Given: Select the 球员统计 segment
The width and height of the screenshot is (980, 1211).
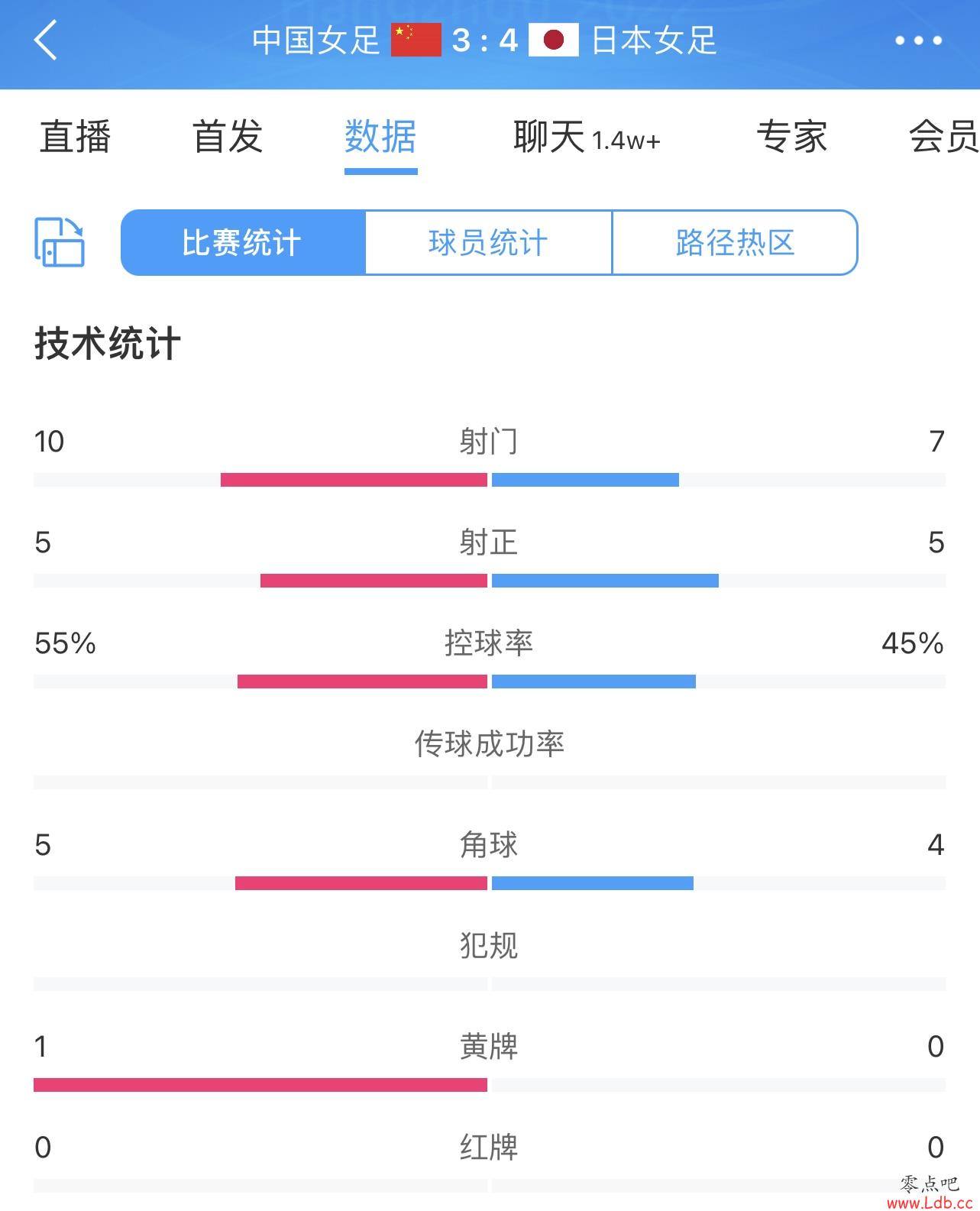Looking at the screenshot, I should 489,242.
